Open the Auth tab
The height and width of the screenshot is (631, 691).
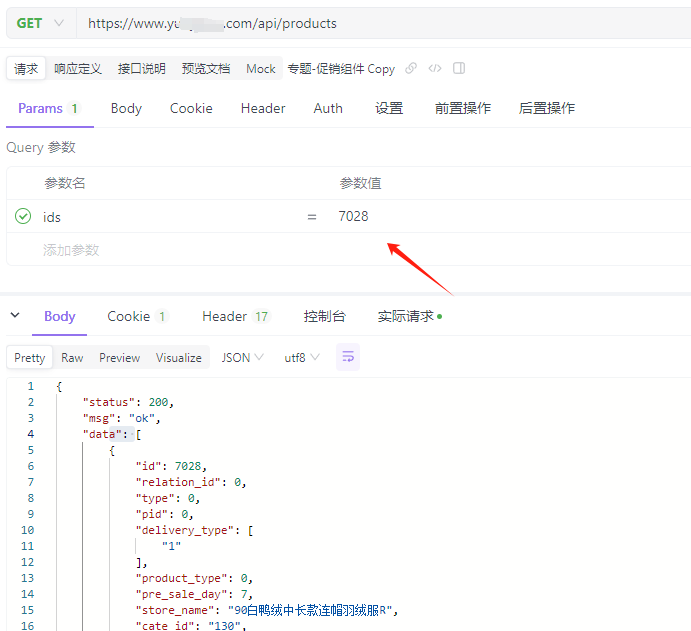328,108
